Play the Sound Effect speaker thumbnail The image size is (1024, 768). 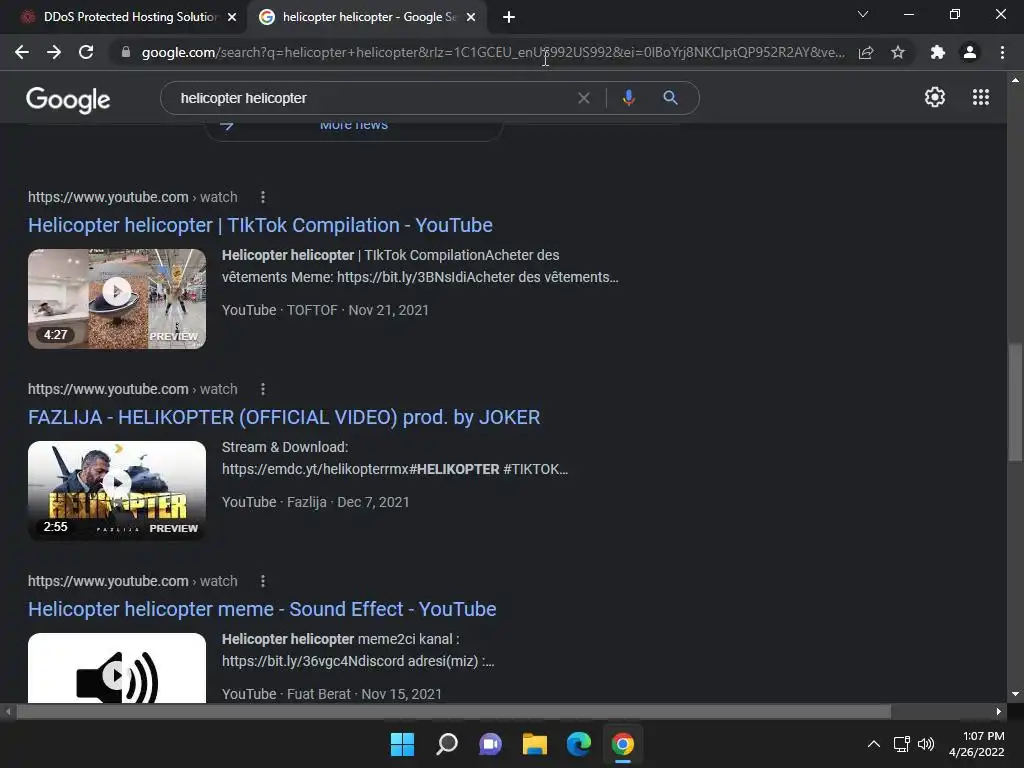pos(117,668)
